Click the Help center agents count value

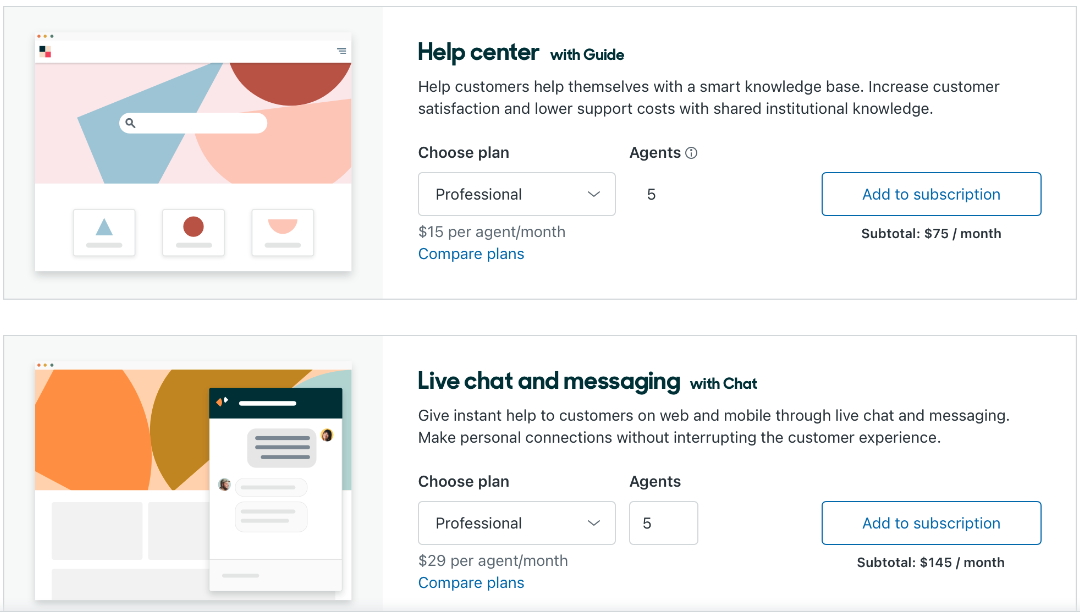pyautogui.click(x=652, y=194)
